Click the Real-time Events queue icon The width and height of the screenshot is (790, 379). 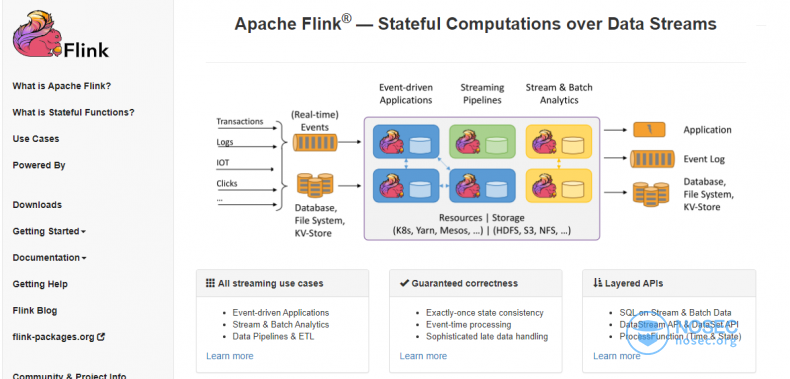[x=315, y=143]
